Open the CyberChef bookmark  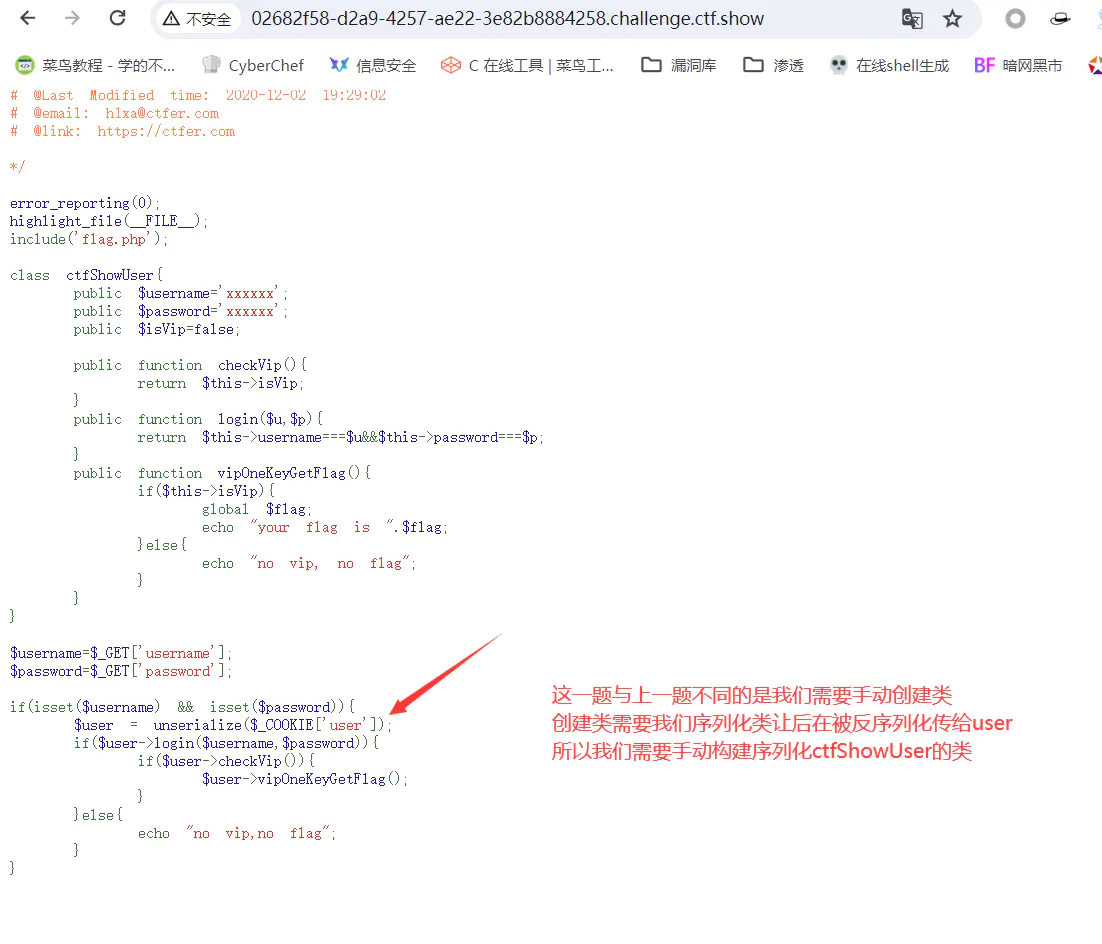pyautogui.click(x=253, y=65)
